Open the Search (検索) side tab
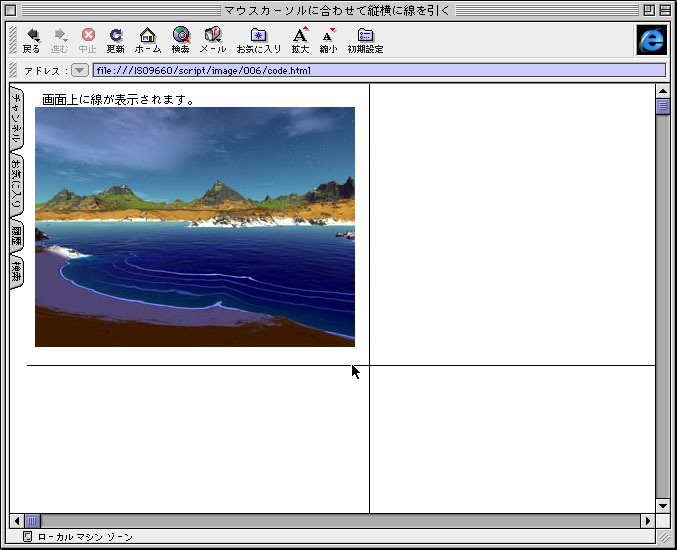Viewport: 677px width, 550px height. [16, 273]
